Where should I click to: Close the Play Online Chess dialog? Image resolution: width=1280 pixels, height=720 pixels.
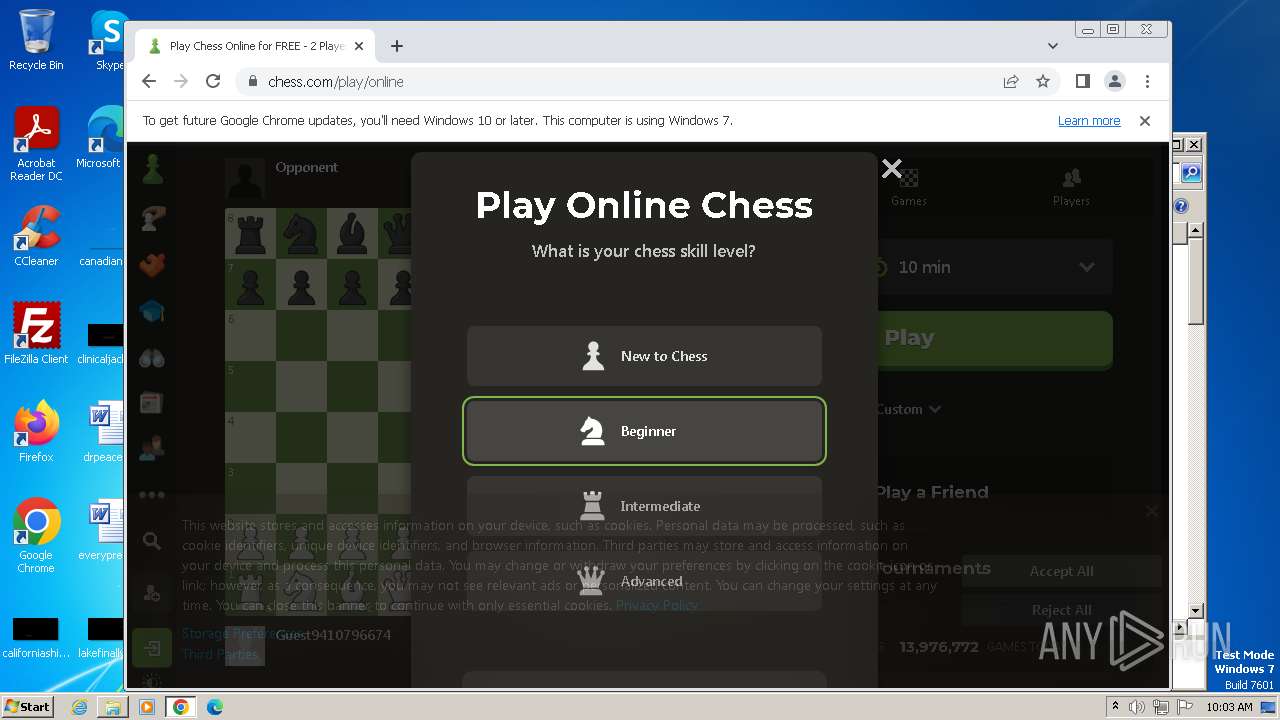point(892,169)
